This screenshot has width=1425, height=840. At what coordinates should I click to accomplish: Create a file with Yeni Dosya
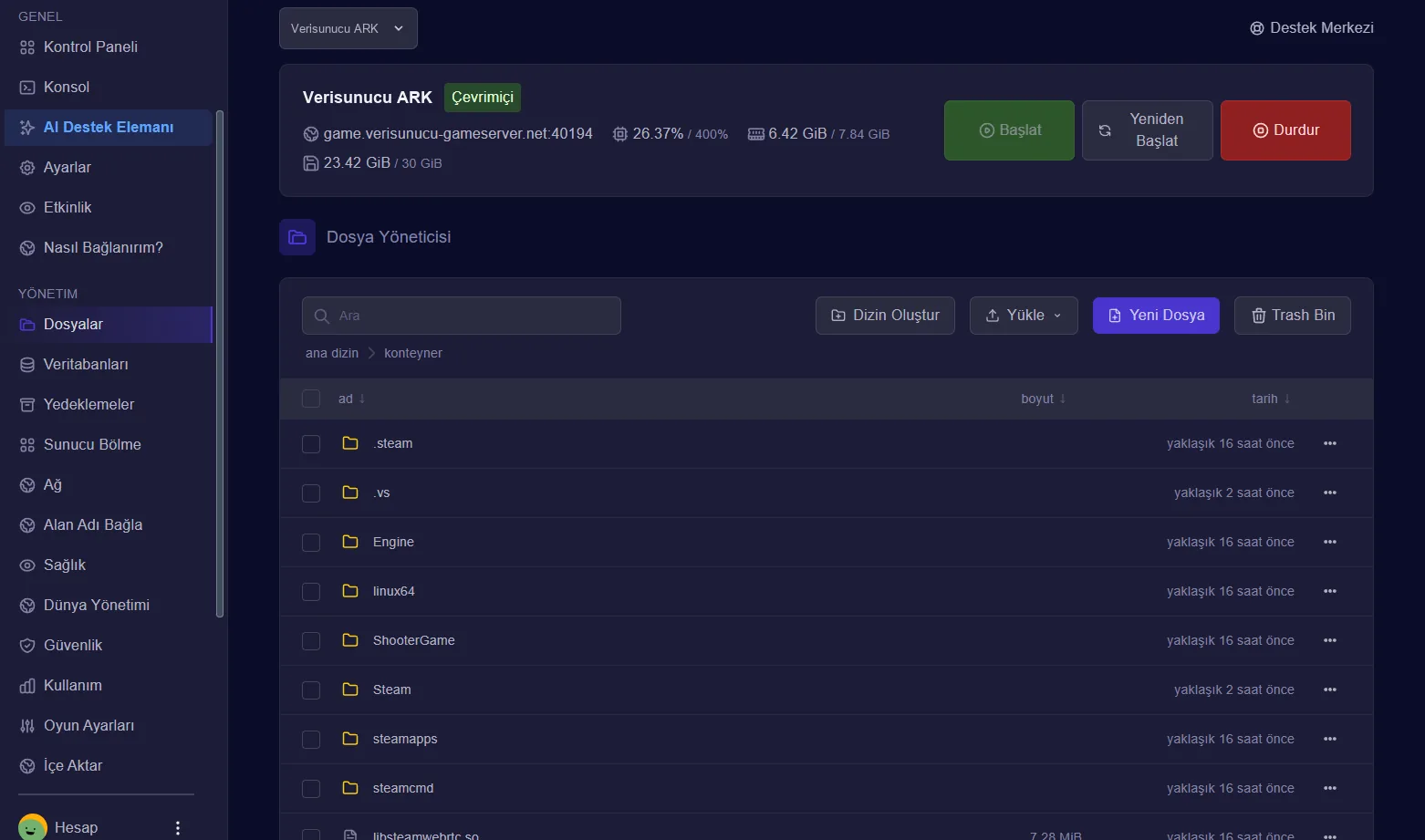coord(1156,316)
